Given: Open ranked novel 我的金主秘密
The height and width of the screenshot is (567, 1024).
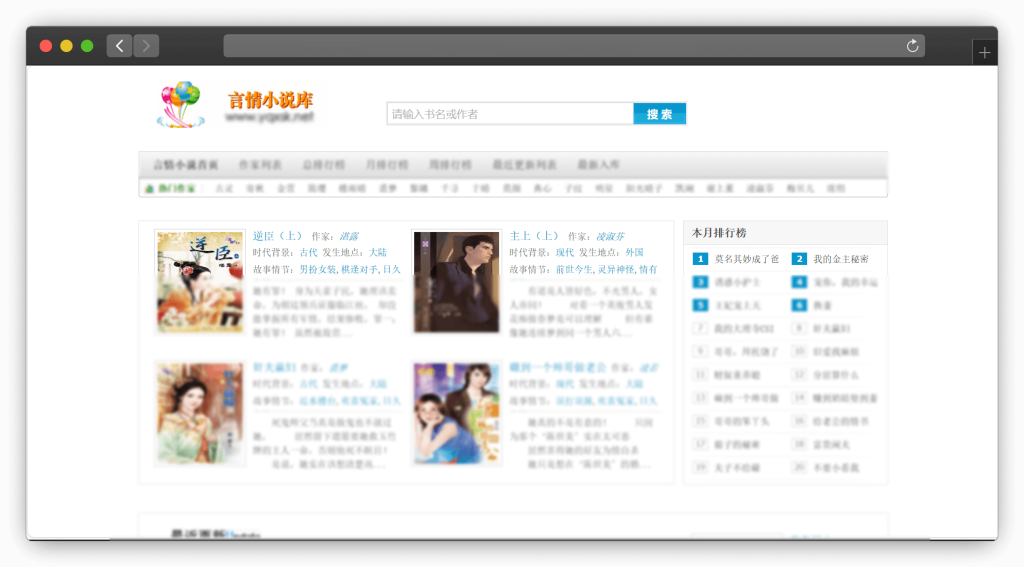Looking at the screenshot, I should coord(840,259).
